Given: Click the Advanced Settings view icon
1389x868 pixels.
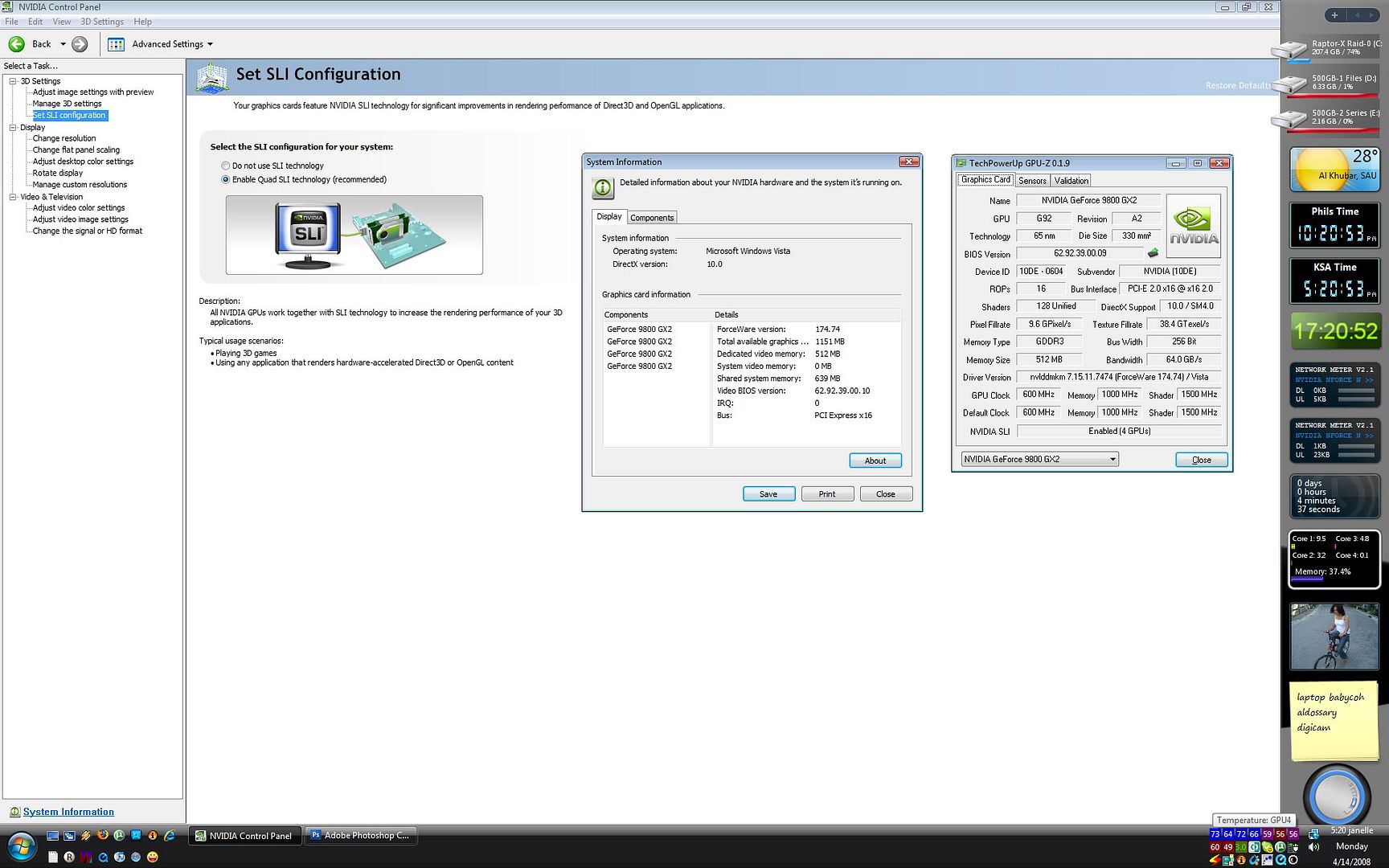Looking at the screenshot, I should 117,44.
